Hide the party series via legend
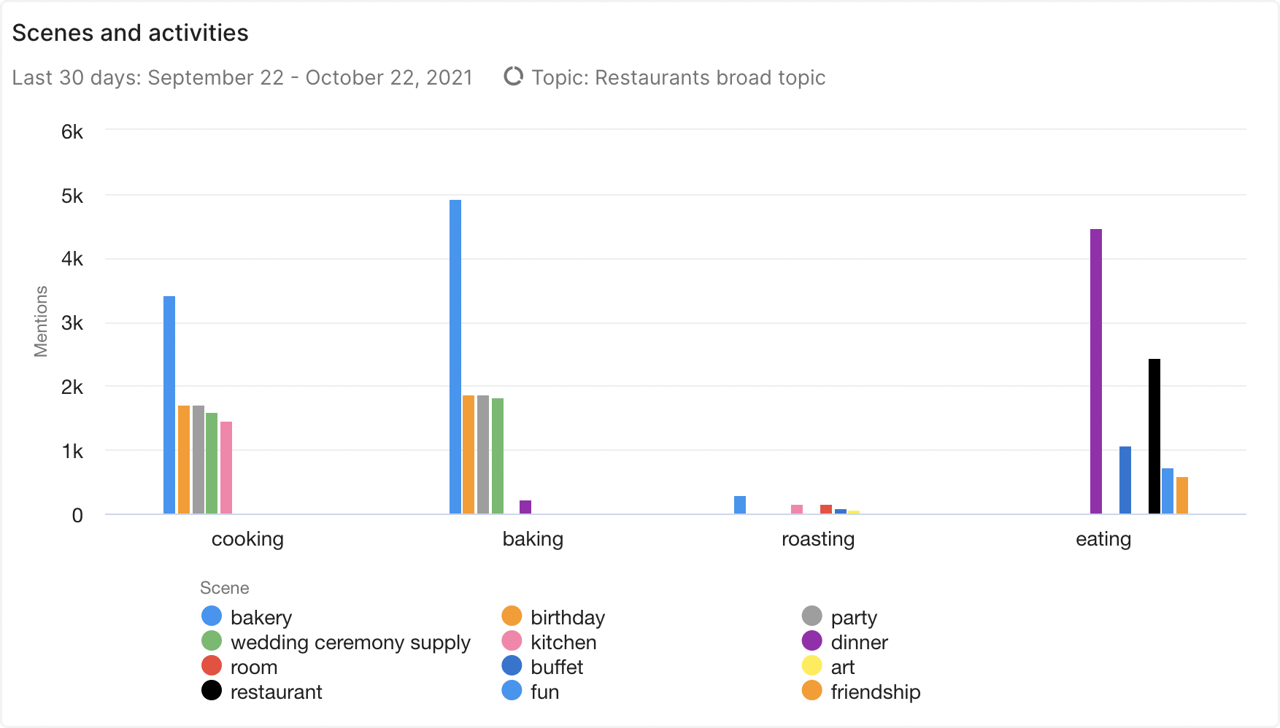This screenshot has width=1280, height=728. pyautogui.click(x=812, y=617)
